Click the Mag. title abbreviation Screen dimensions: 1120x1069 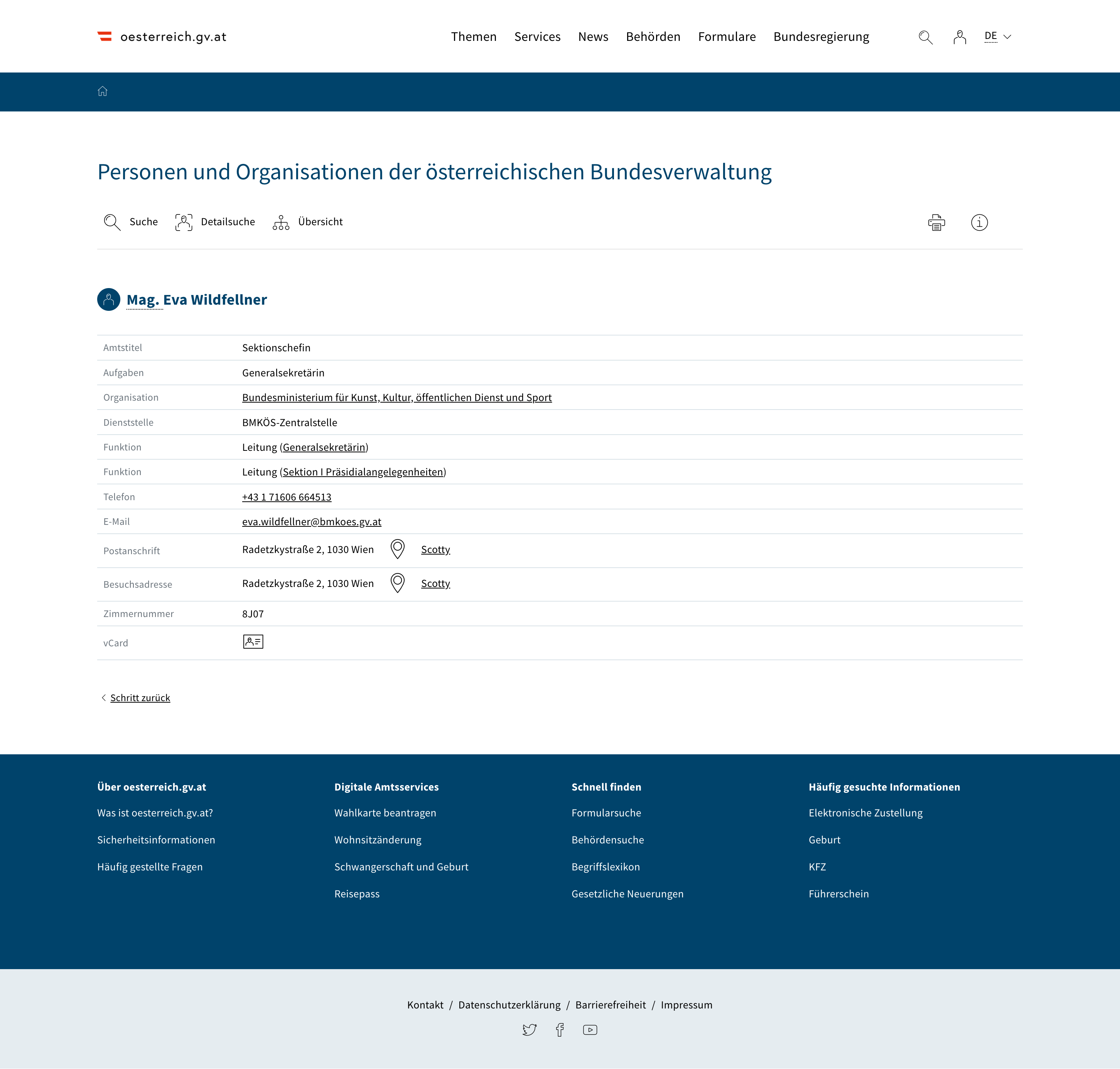pos(143,300)
